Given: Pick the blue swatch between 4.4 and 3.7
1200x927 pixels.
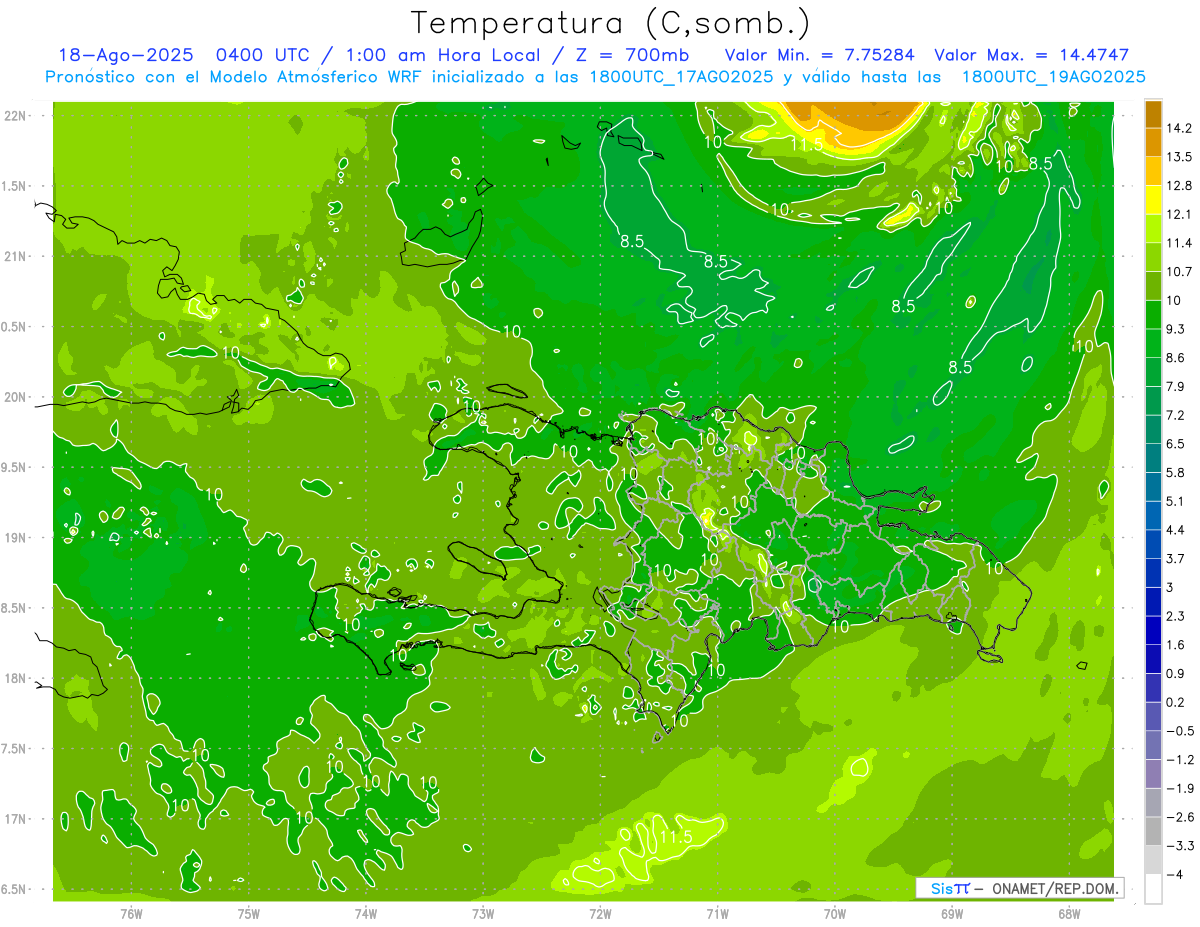Looking at the screenshot, I should pyautogui.click(x=1153, y=544).
